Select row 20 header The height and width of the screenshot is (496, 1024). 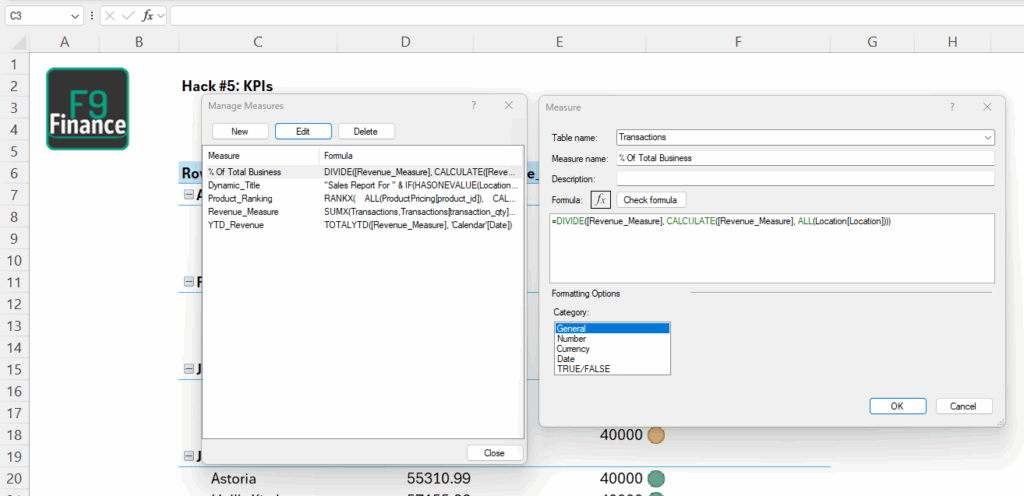point(14,479)
